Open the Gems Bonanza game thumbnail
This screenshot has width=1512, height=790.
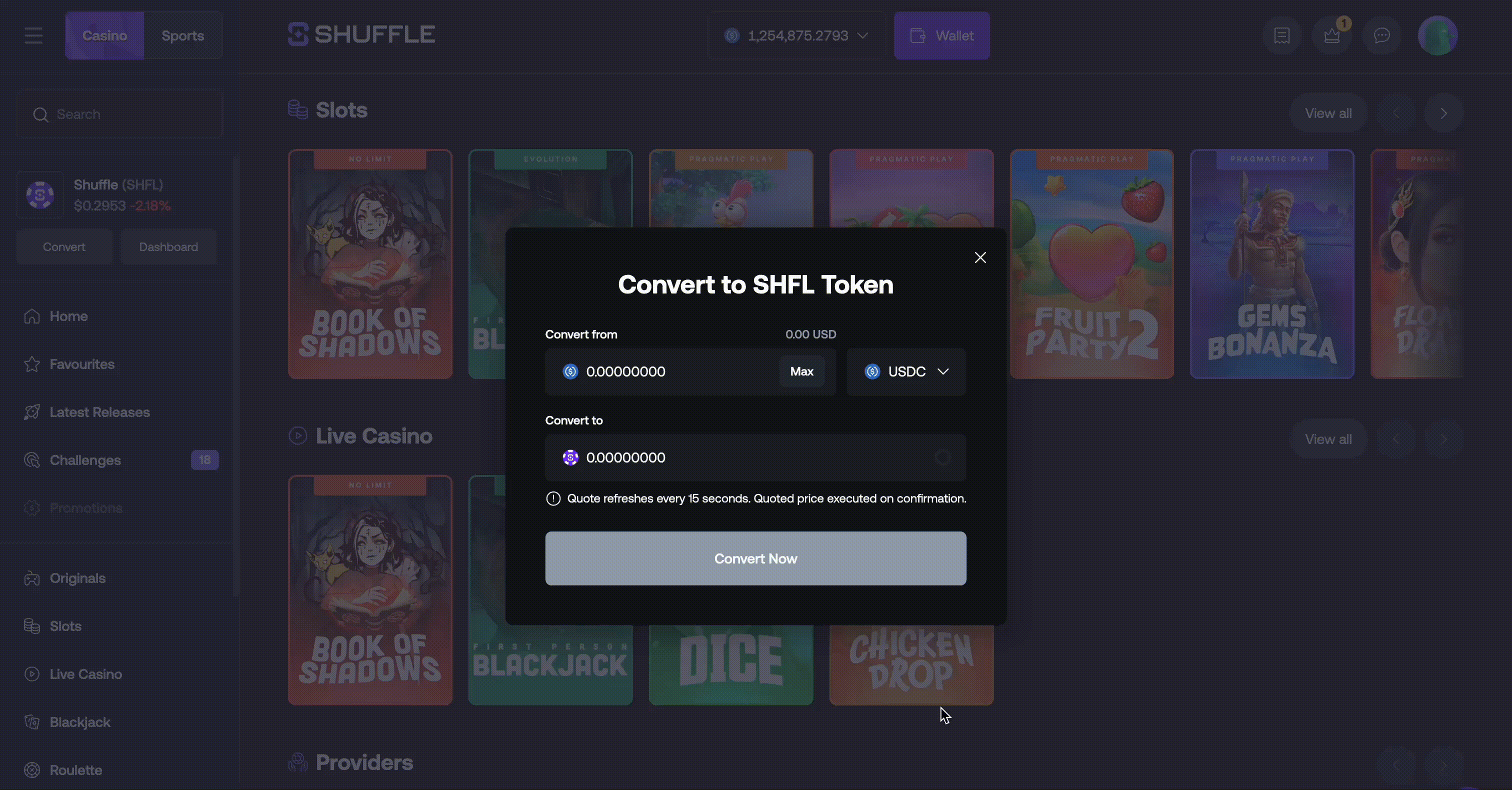(x=1271, y=264)
